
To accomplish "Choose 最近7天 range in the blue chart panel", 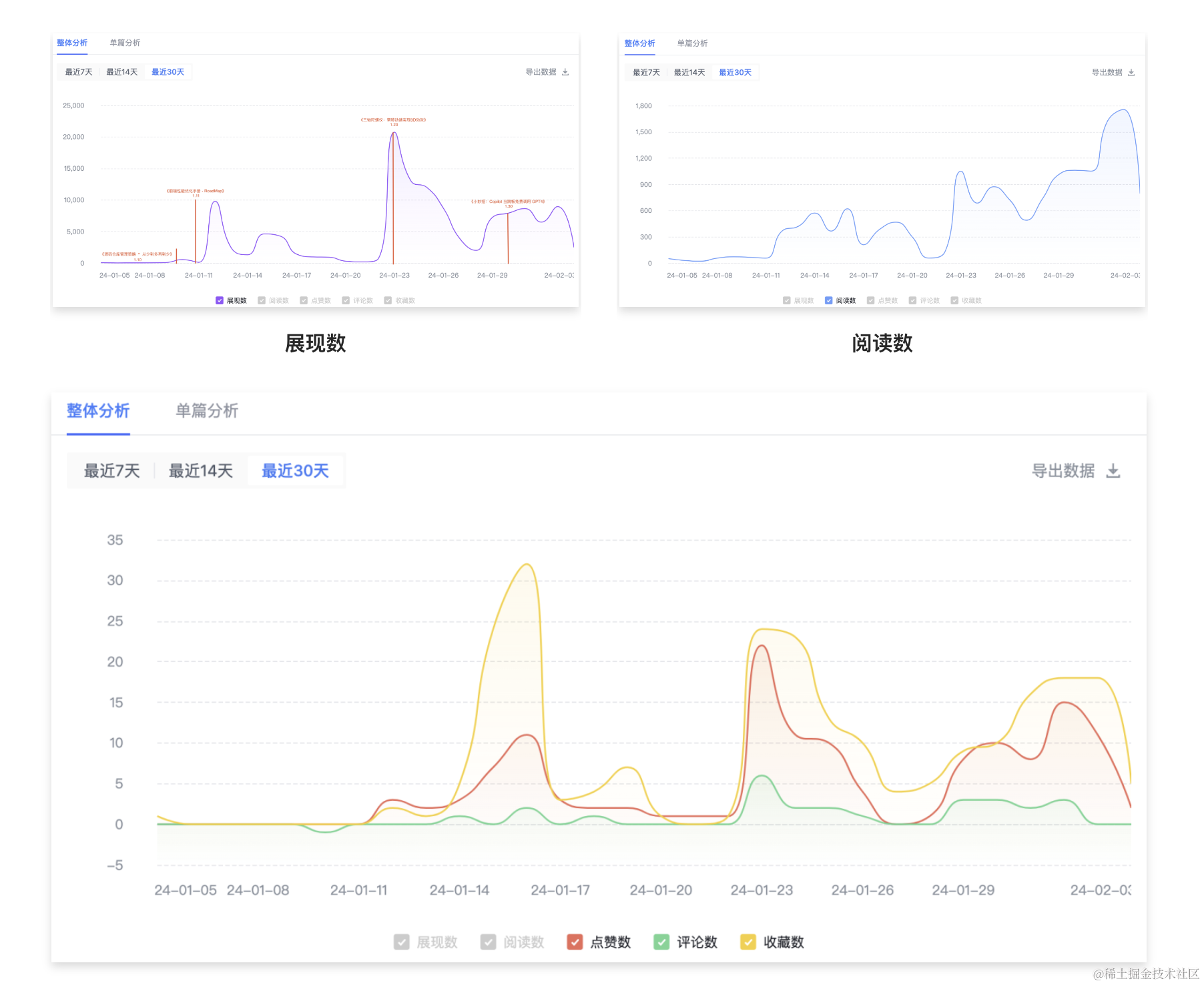I will [x=647, y=73].
